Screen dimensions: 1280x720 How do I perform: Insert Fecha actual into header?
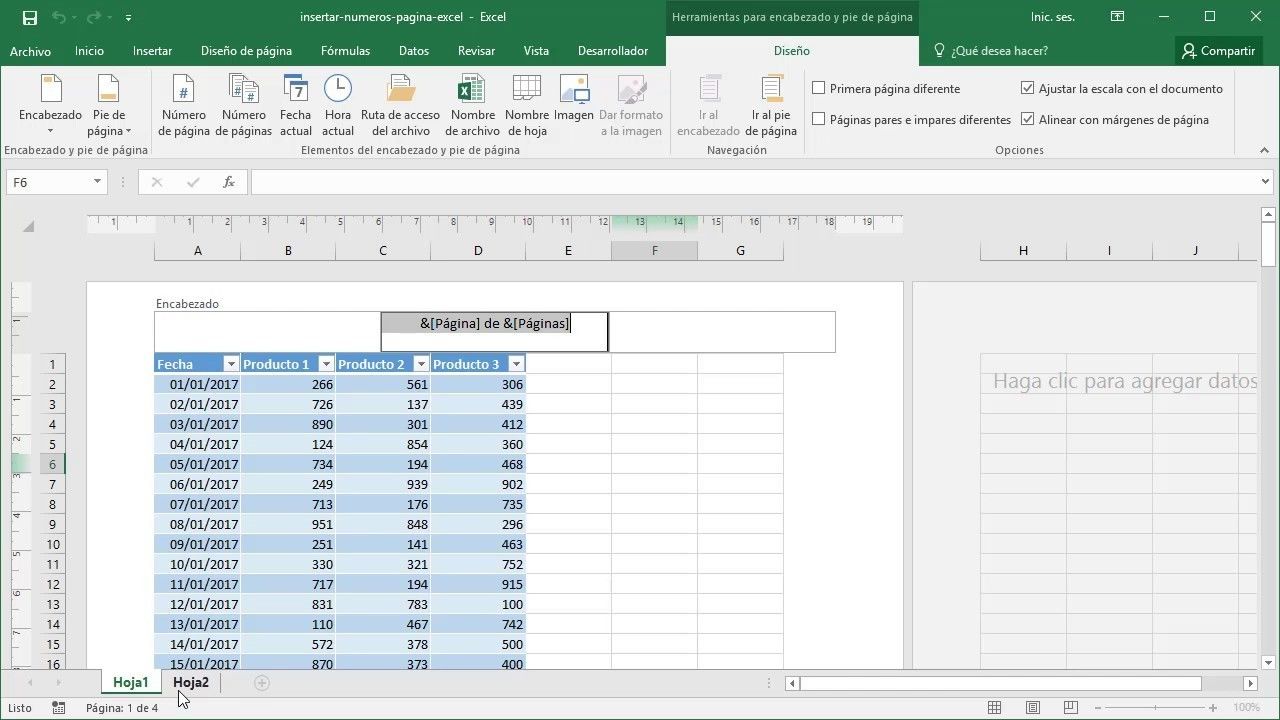[296, 106]
